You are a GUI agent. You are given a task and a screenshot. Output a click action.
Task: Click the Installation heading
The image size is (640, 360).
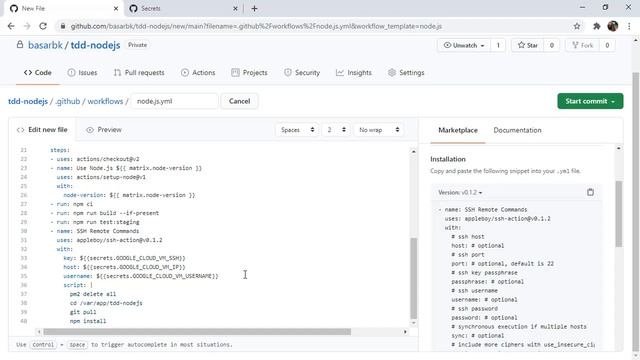[x=448, y=159]
